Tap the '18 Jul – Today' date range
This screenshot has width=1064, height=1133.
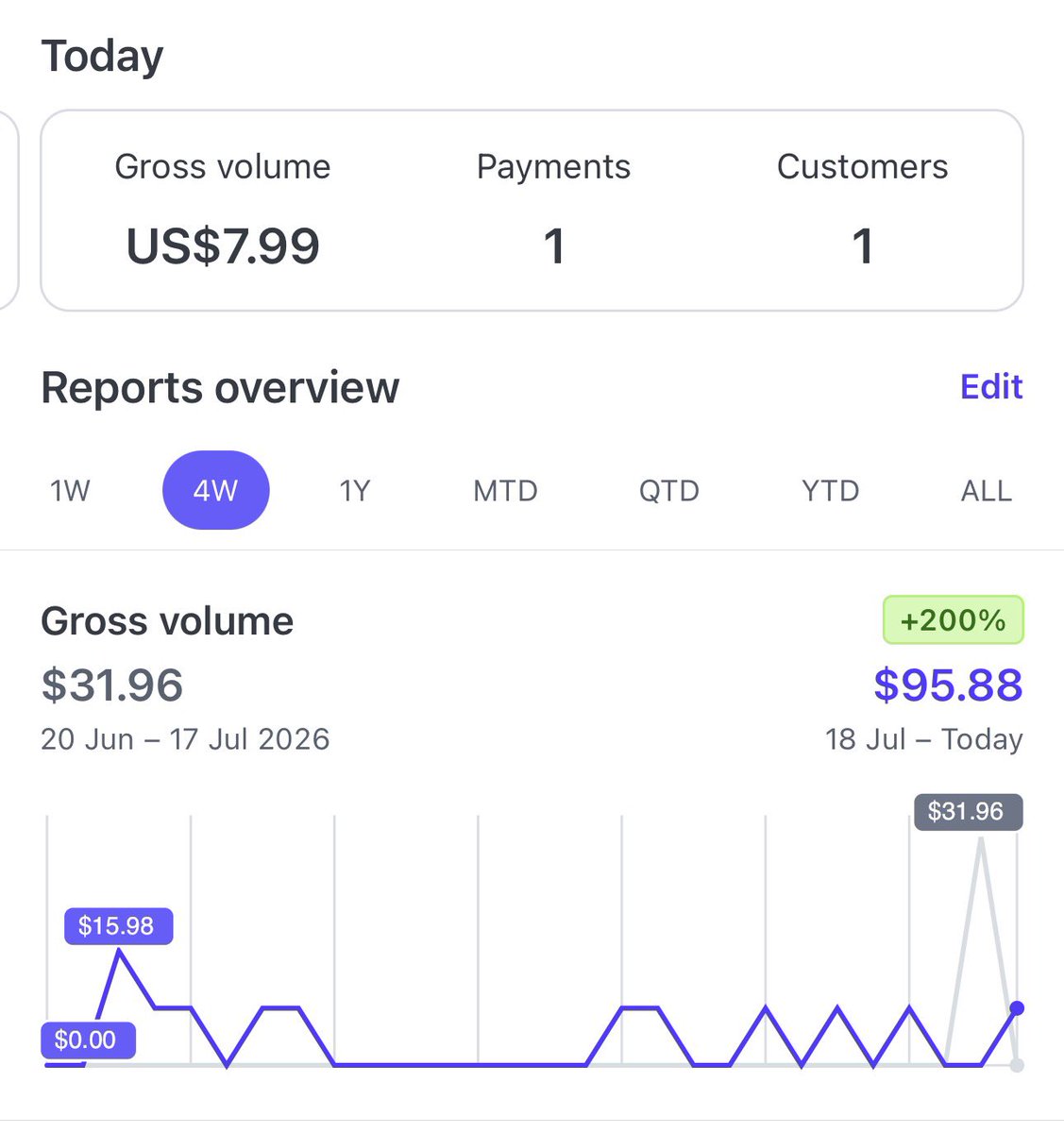pyautogui.click(x=924, y=738)
